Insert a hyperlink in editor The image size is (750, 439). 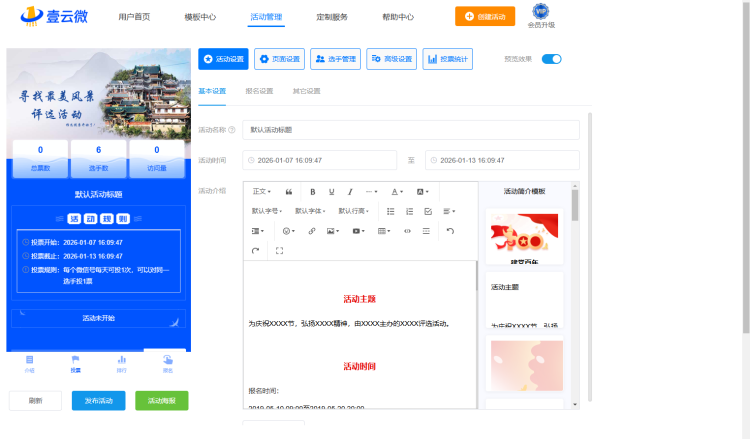click(x=311, y=231)
